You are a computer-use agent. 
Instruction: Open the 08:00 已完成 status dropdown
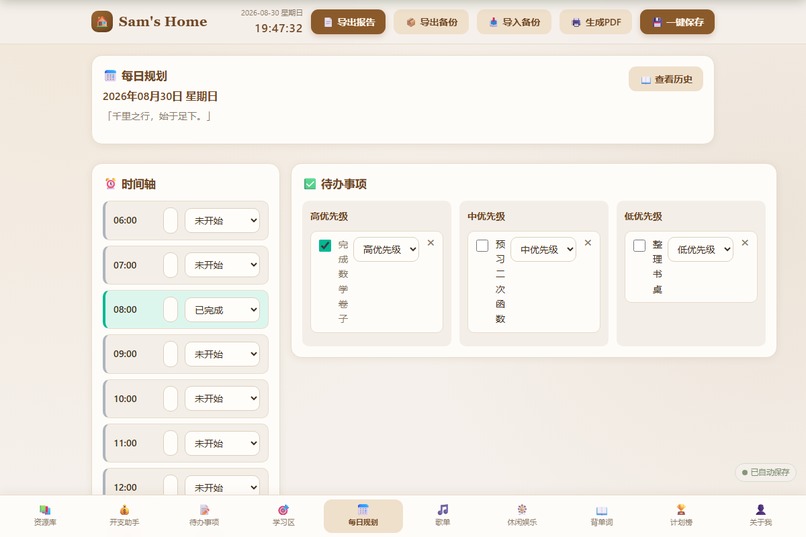click(222, 309)
